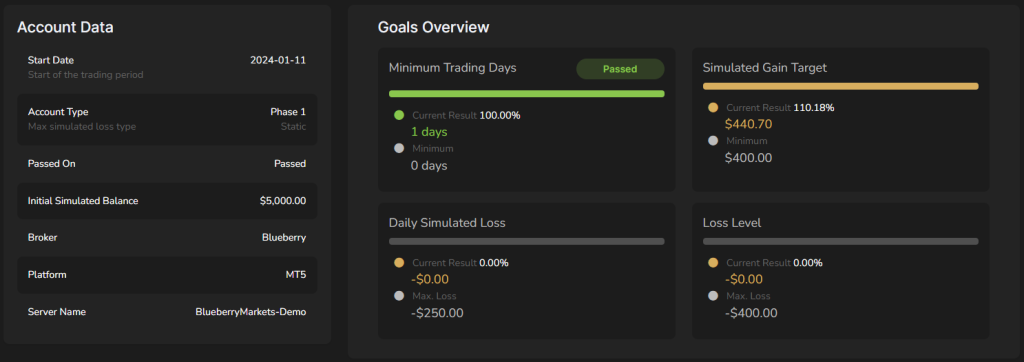Click the orange Current Result dot in Loss Level
1024x362 pixels.
click(x=713, y=263)
